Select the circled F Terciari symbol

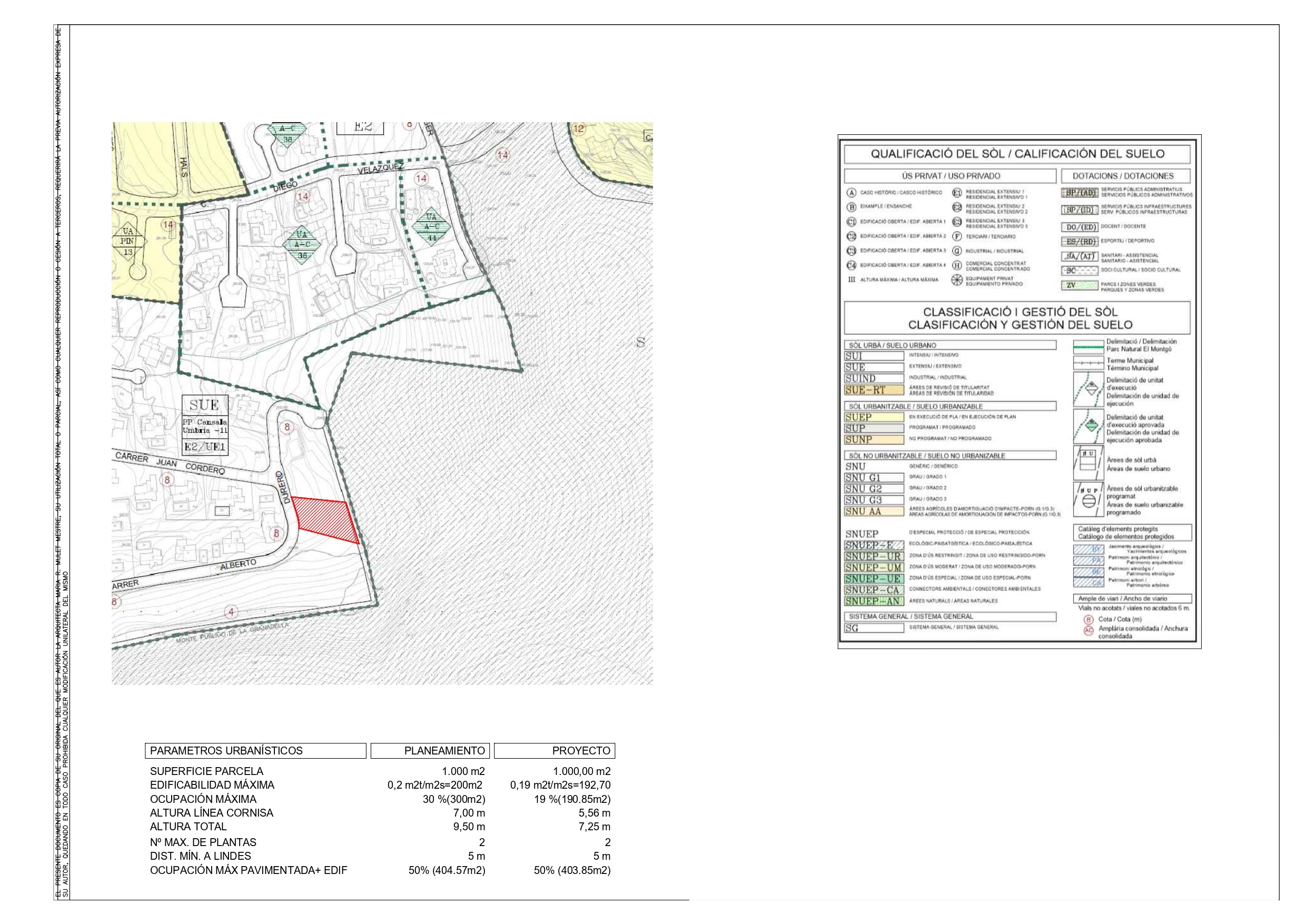(957, 236)
